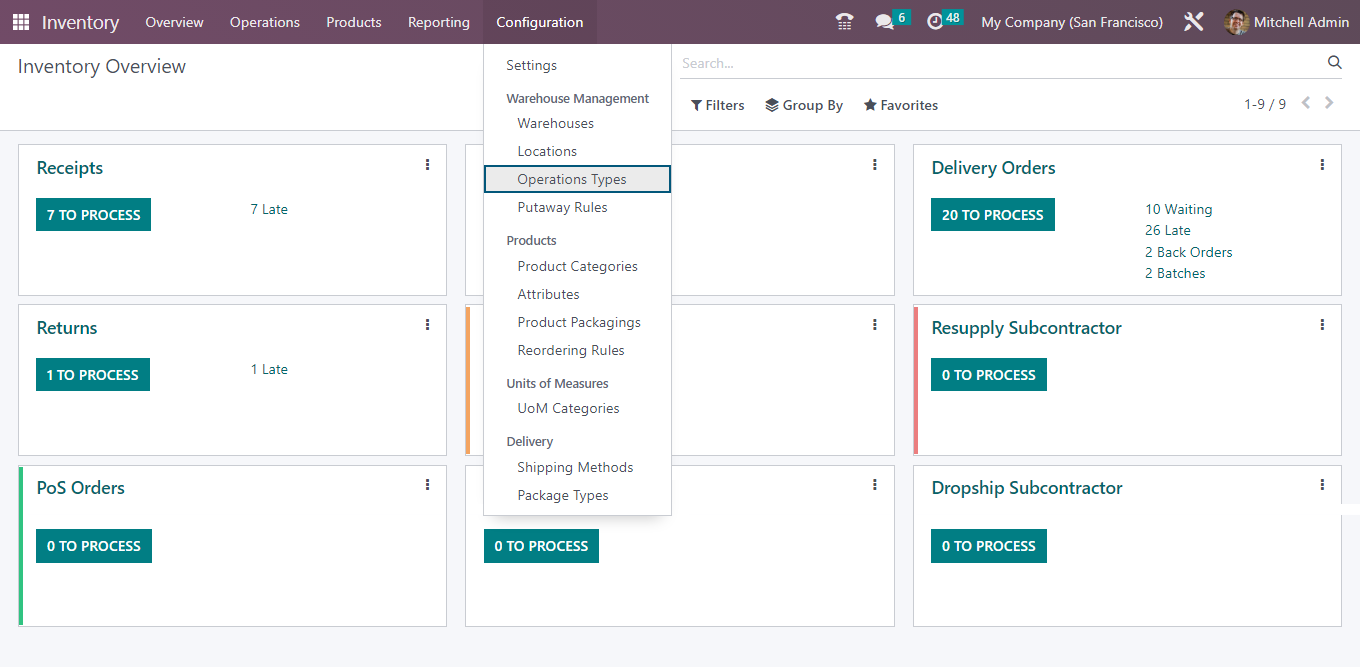This screenshot has width=1360, height=667.
Task: Click 20 TO PROCESS on Delivery Orders
Action: (992, 214)
